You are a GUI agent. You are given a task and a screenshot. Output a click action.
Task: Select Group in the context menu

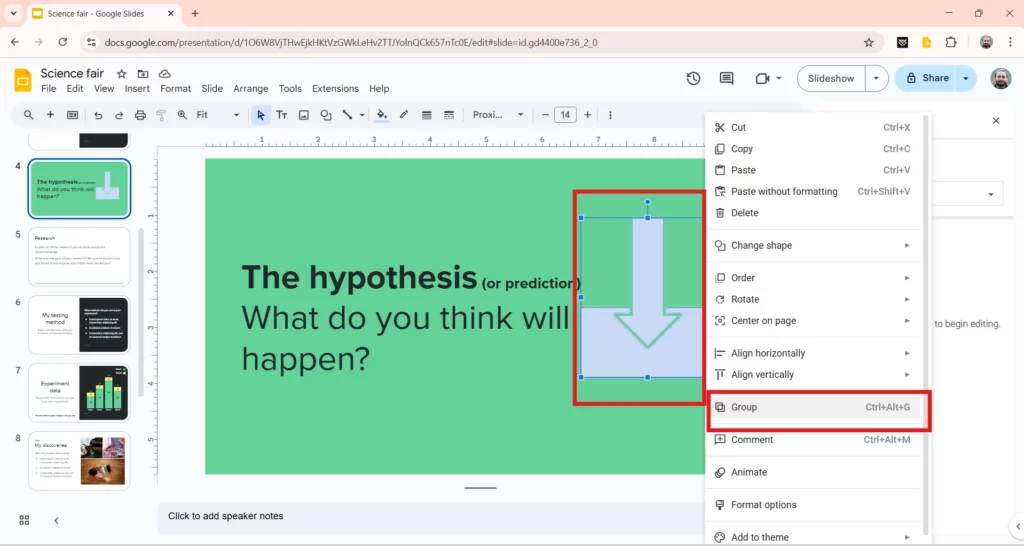tap(744, 407)
